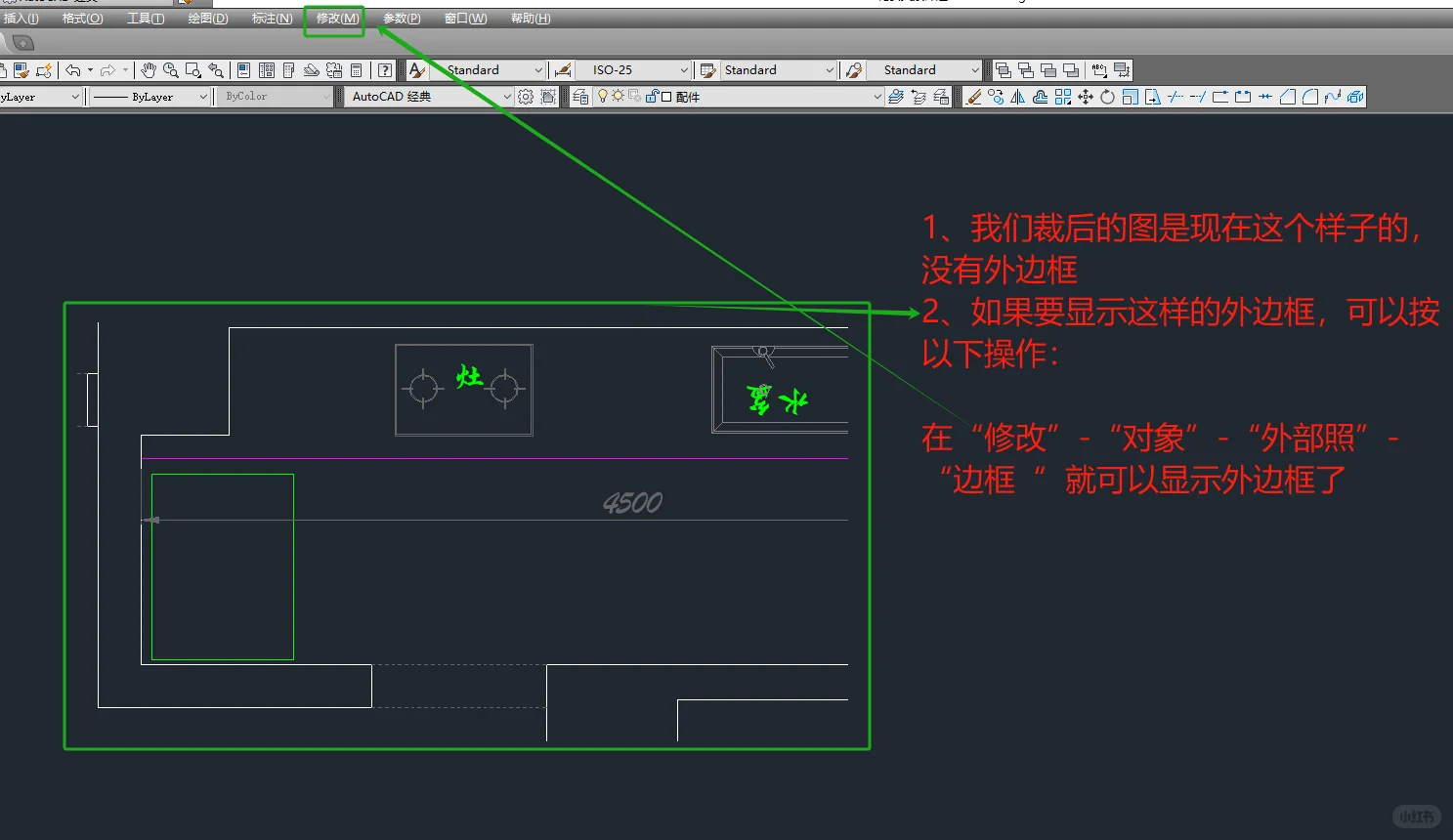Select the Mirror tool
Image resolution: width=1453 pixels, height=840 pixels.
point(1018,96)
